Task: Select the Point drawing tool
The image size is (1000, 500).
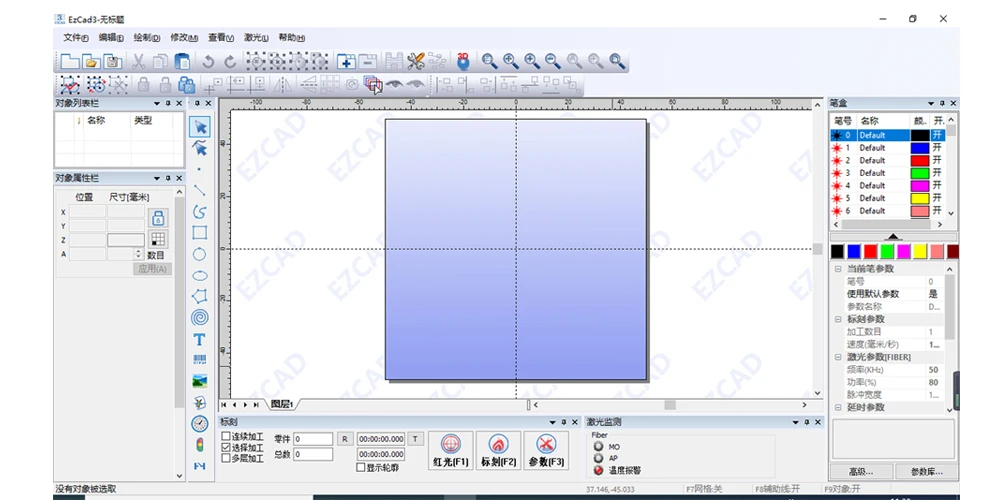Action: coord(200,169)
